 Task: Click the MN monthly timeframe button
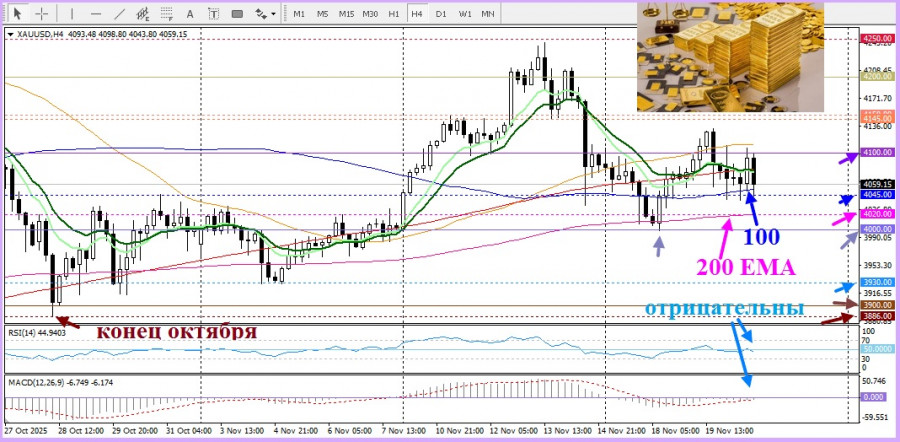click(488, 13)
